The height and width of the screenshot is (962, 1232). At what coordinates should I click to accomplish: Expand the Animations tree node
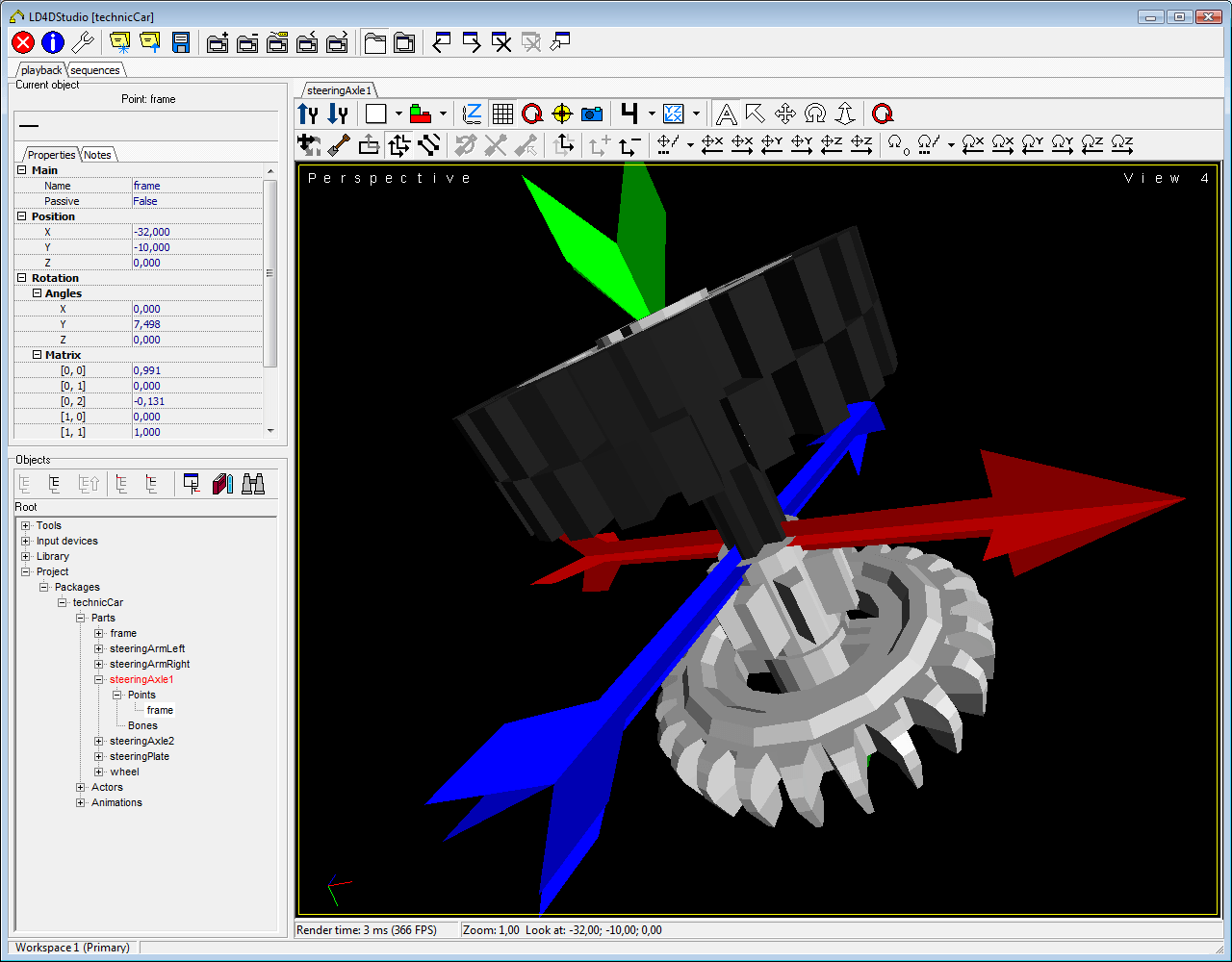point(81,802)
